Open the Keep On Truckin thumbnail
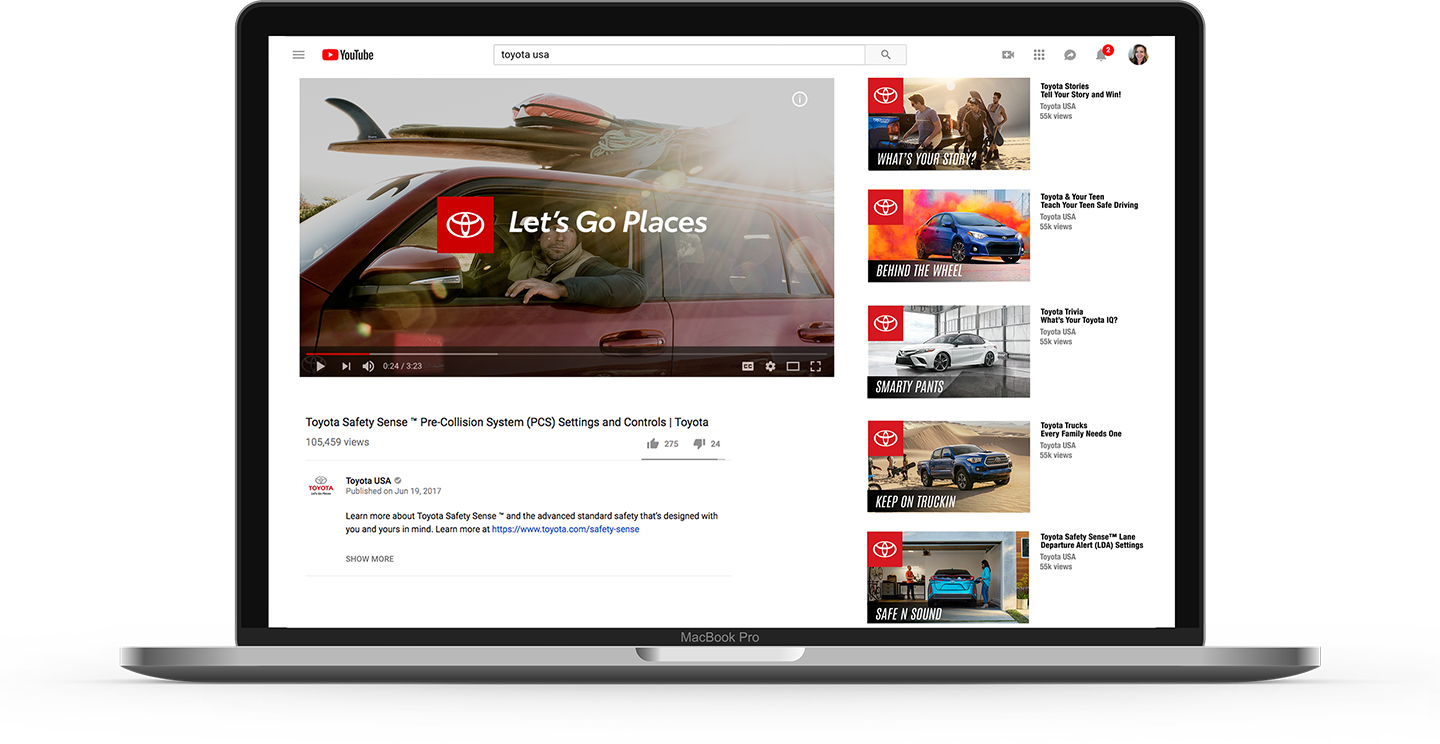Screen dimensions: 1440x744 pos(949,466)
